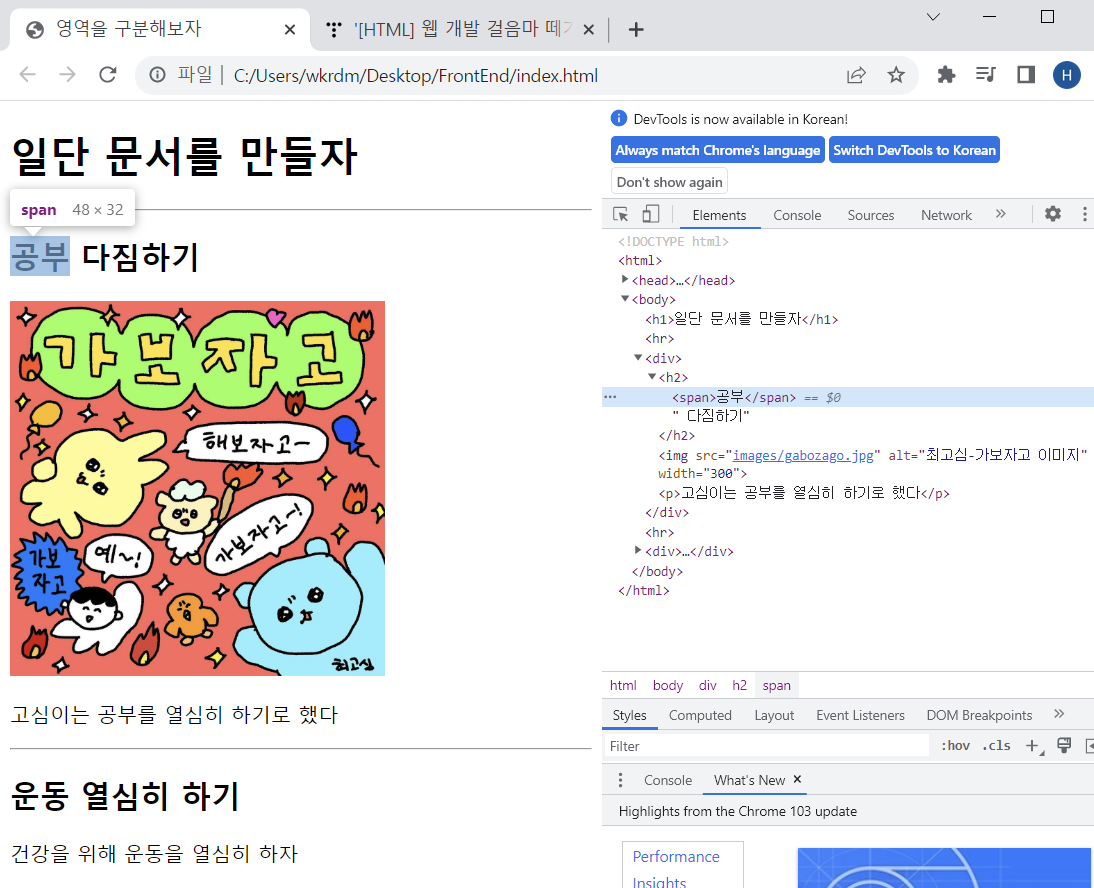The width and height of the screenshot is (1094, 888).
Task: Select span in breadcrumb bar
Action: click(x=777, y=686)
